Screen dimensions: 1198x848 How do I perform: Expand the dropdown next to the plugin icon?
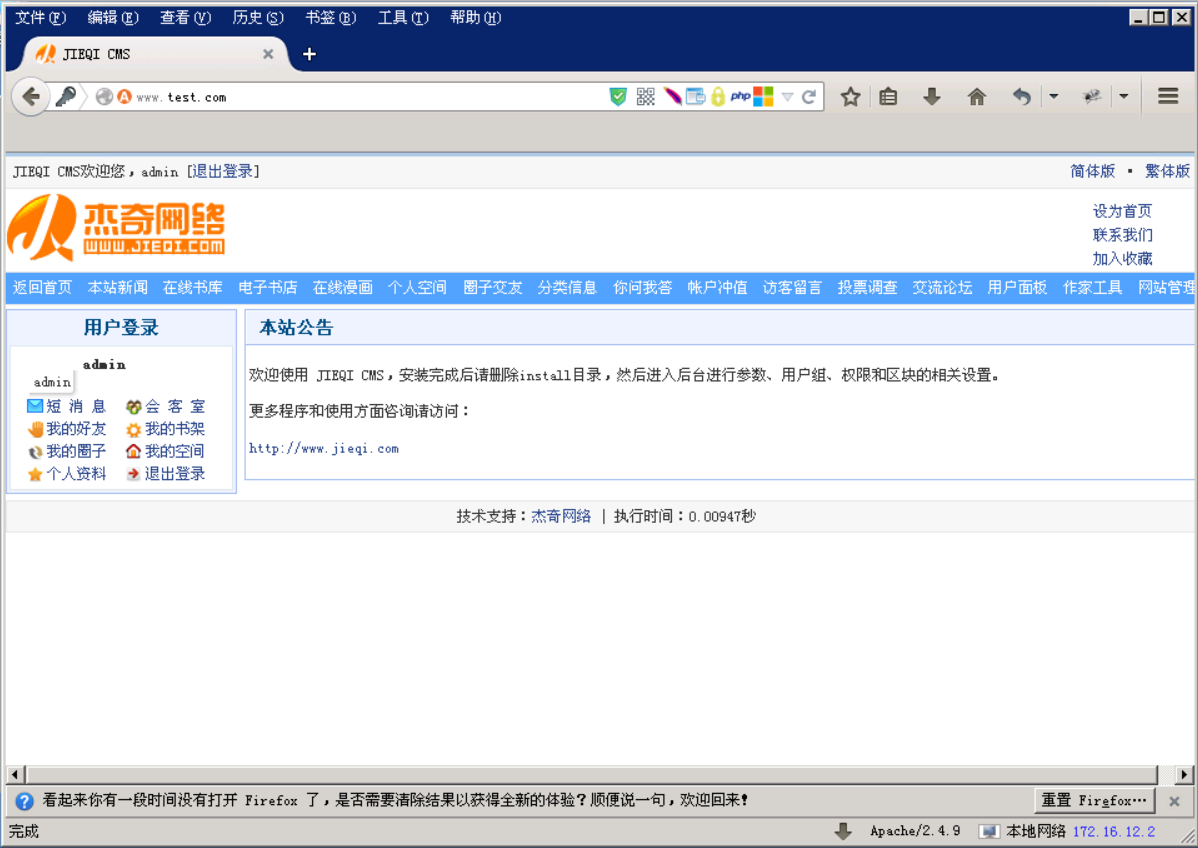click(1124, 96)
